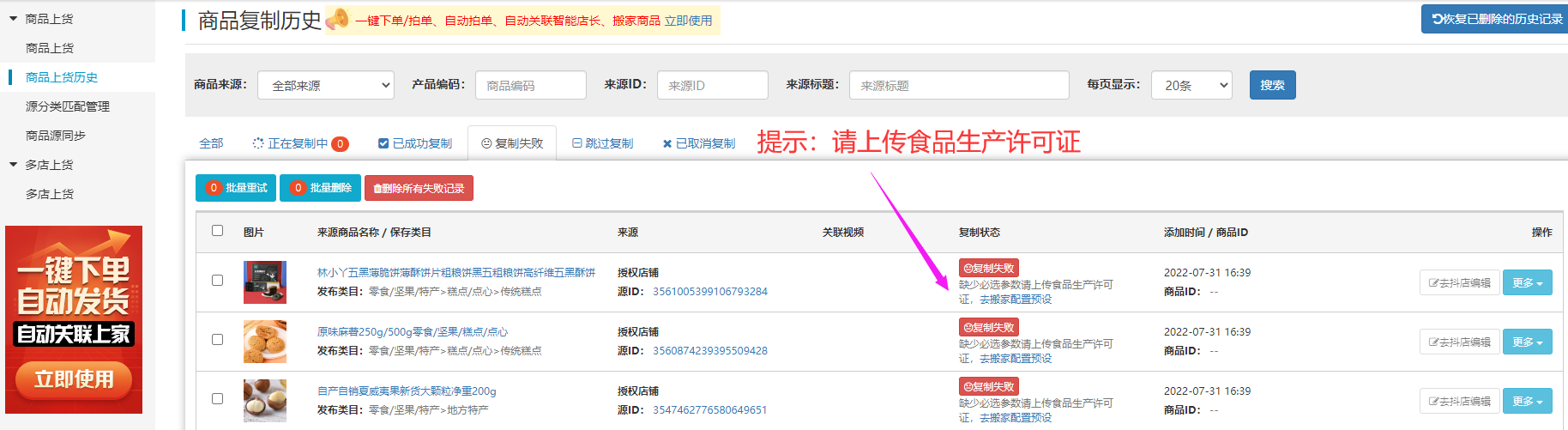
Task: Open the 商品来源 全部来源 dropdown
Action: click(326, 85)
